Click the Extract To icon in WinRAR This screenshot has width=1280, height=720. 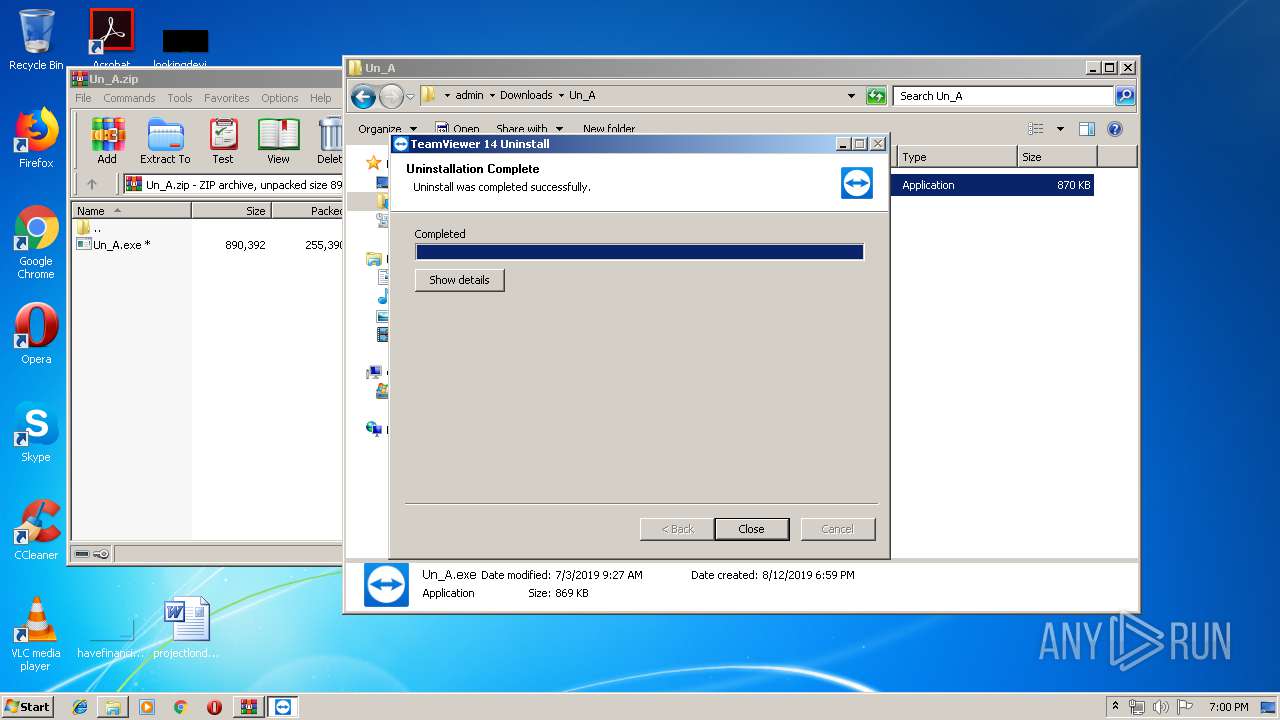pos(165,141)
